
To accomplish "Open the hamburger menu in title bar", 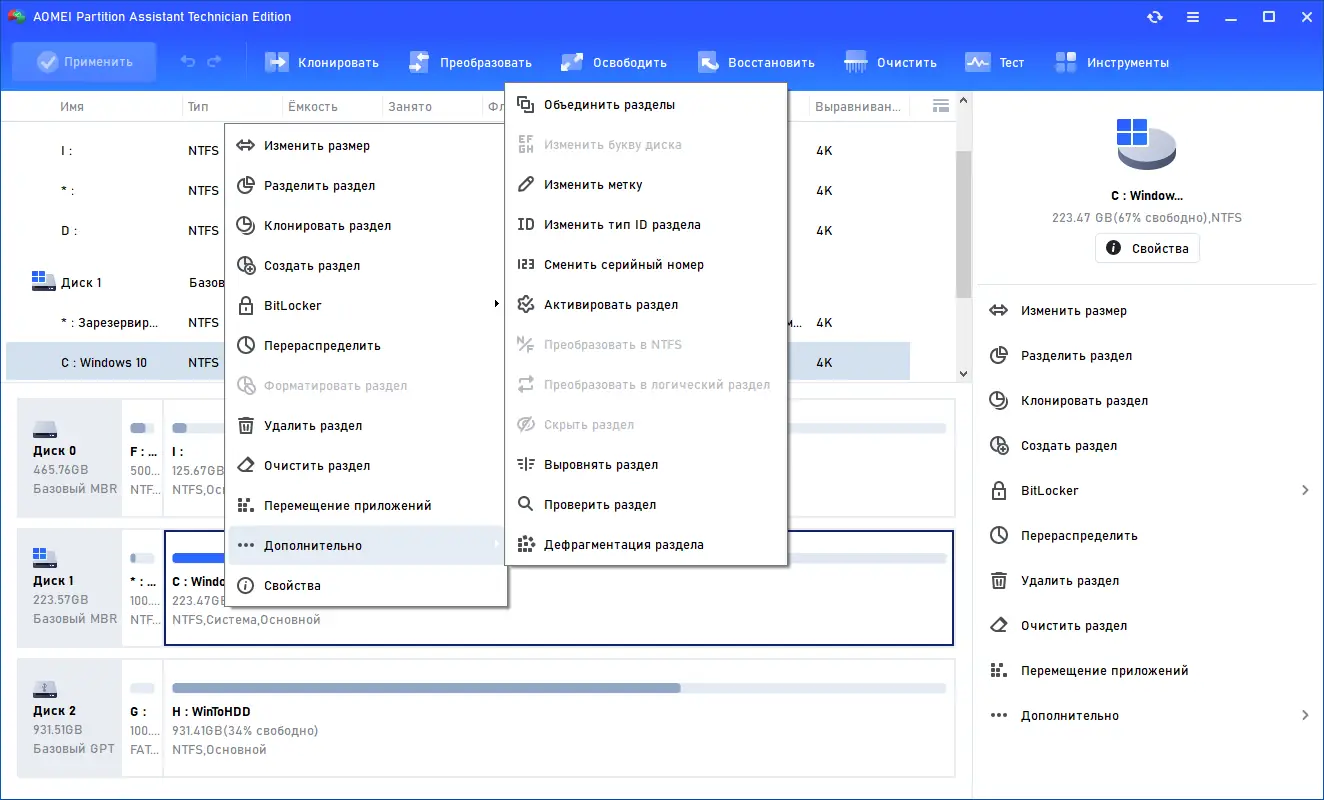I will point(1193,17).
